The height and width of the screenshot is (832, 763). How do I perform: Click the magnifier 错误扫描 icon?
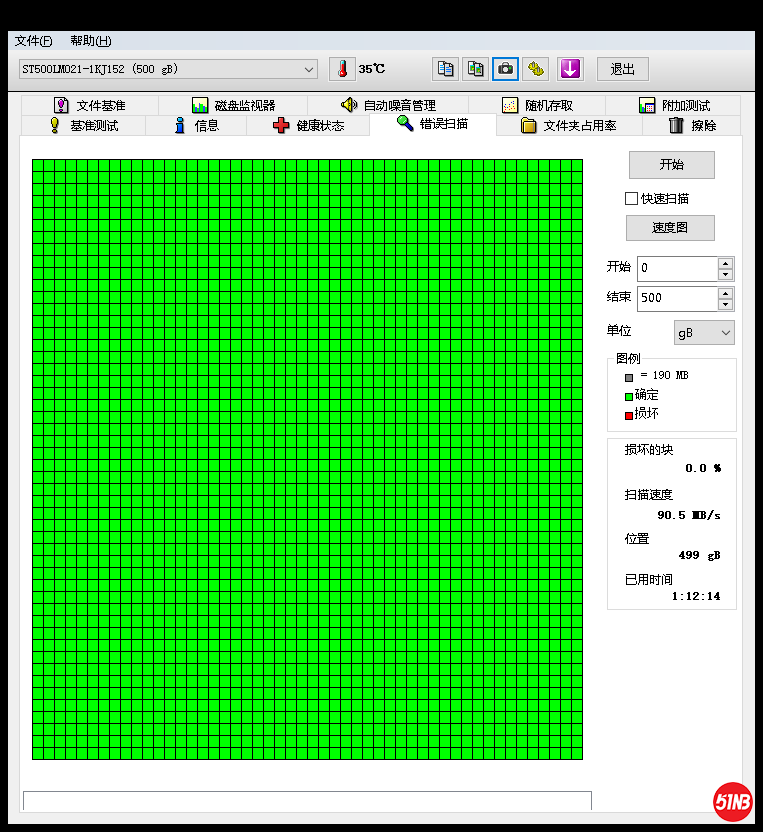tap(405, 123)
